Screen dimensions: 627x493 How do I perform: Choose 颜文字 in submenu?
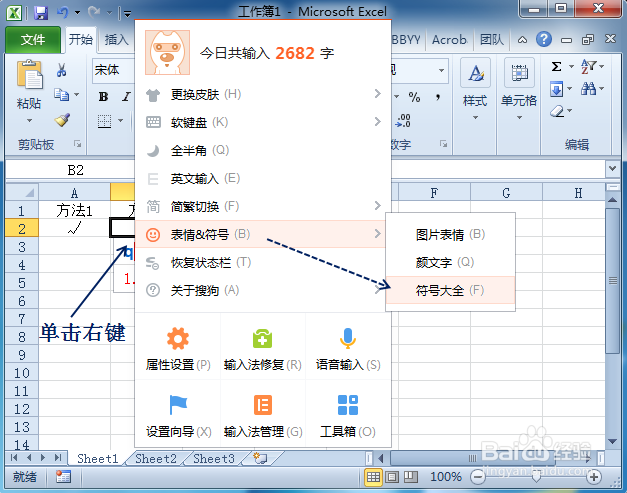coord(450,262)
